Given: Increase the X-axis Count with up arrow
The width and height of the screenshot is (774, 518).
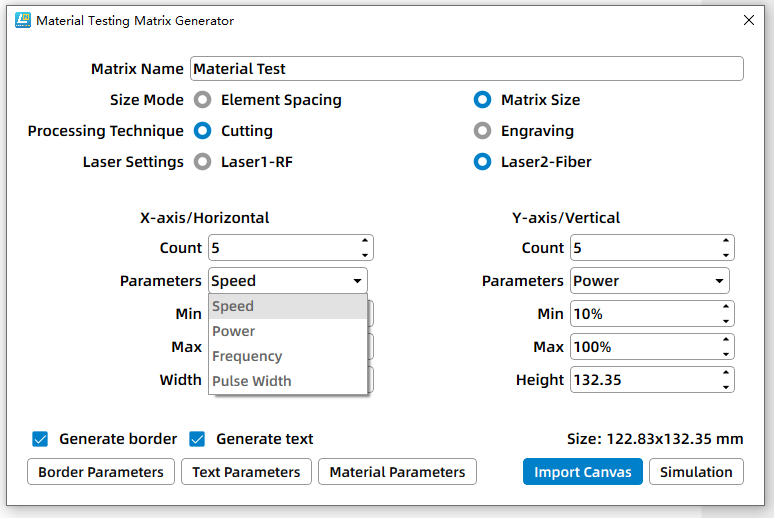Looking at the screenshot, I should click(364, 242).
